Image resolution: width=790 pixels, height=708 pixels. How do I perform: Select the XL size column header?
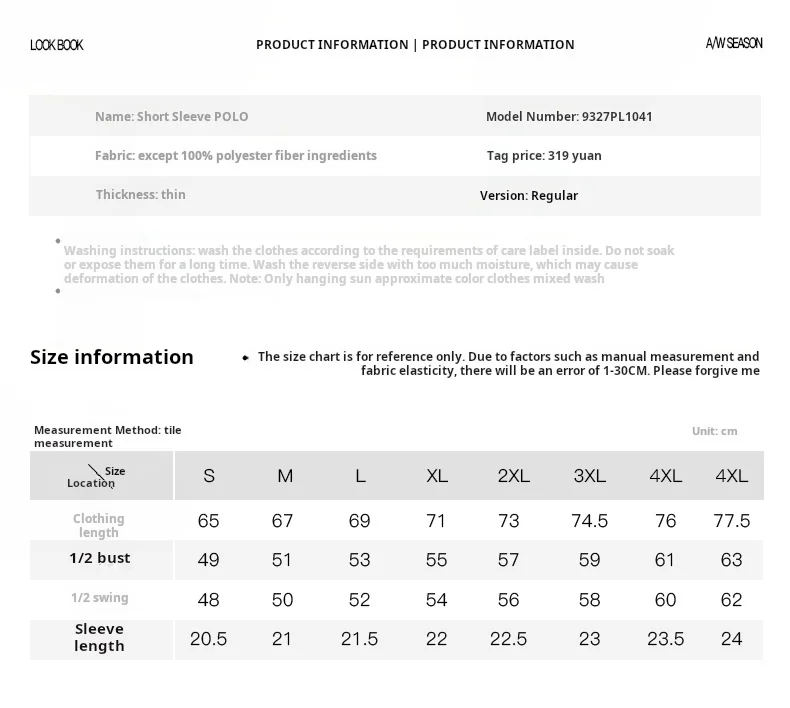pyautogui.click(x=437, y=476)
